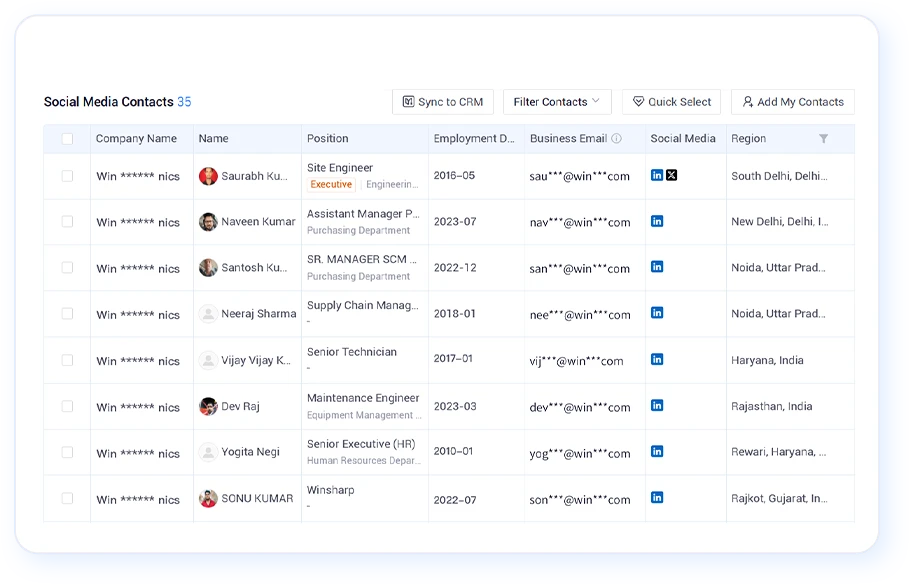
Task: Tick the select-all checkbox in table header
Action: tap(67, 138)
